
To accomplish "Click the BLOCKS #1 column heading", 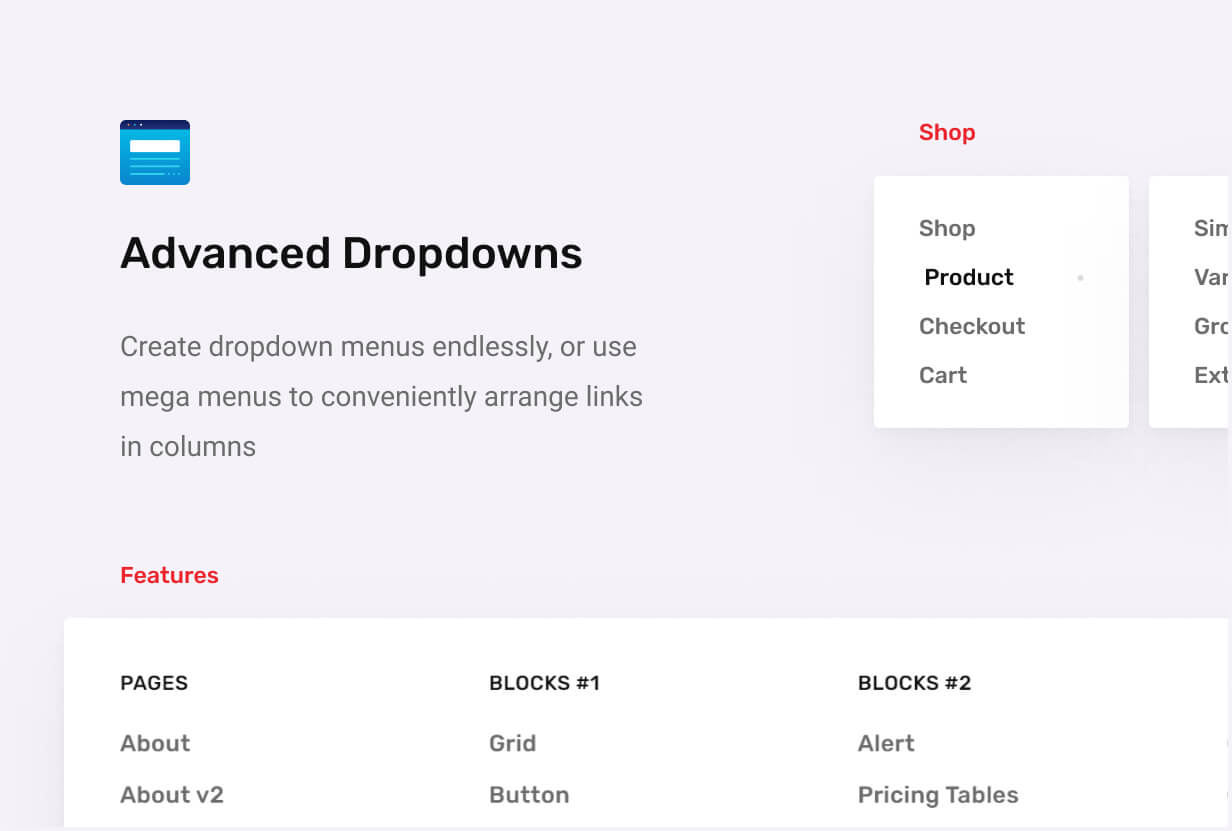I will [x=544, y=683].
